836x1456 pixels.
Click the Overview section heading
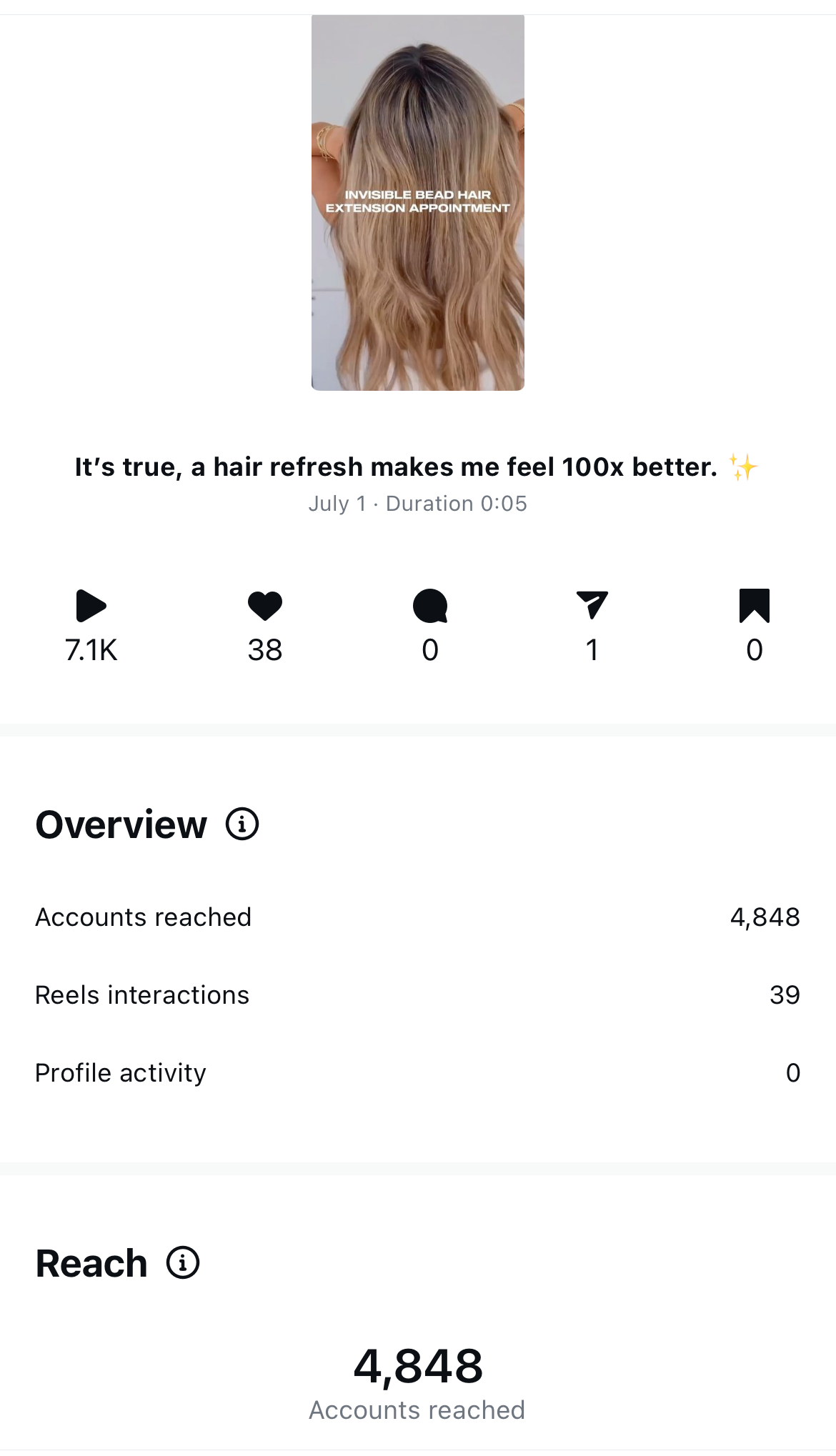pyautogui.click(x=121, y=825)
